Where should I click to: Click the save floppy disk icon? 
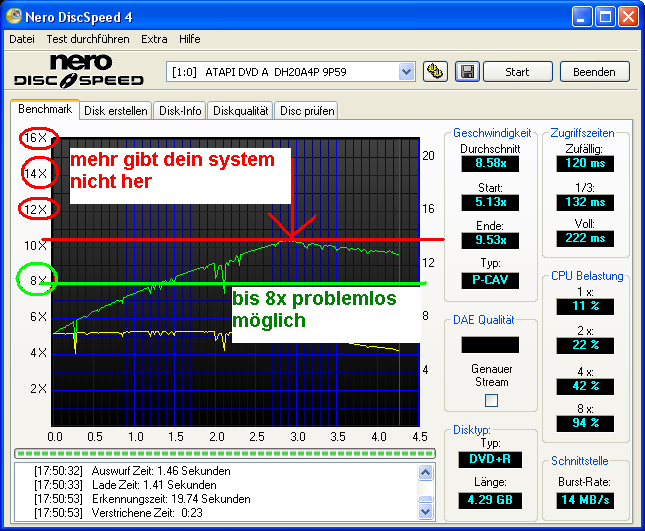(467, 72)
